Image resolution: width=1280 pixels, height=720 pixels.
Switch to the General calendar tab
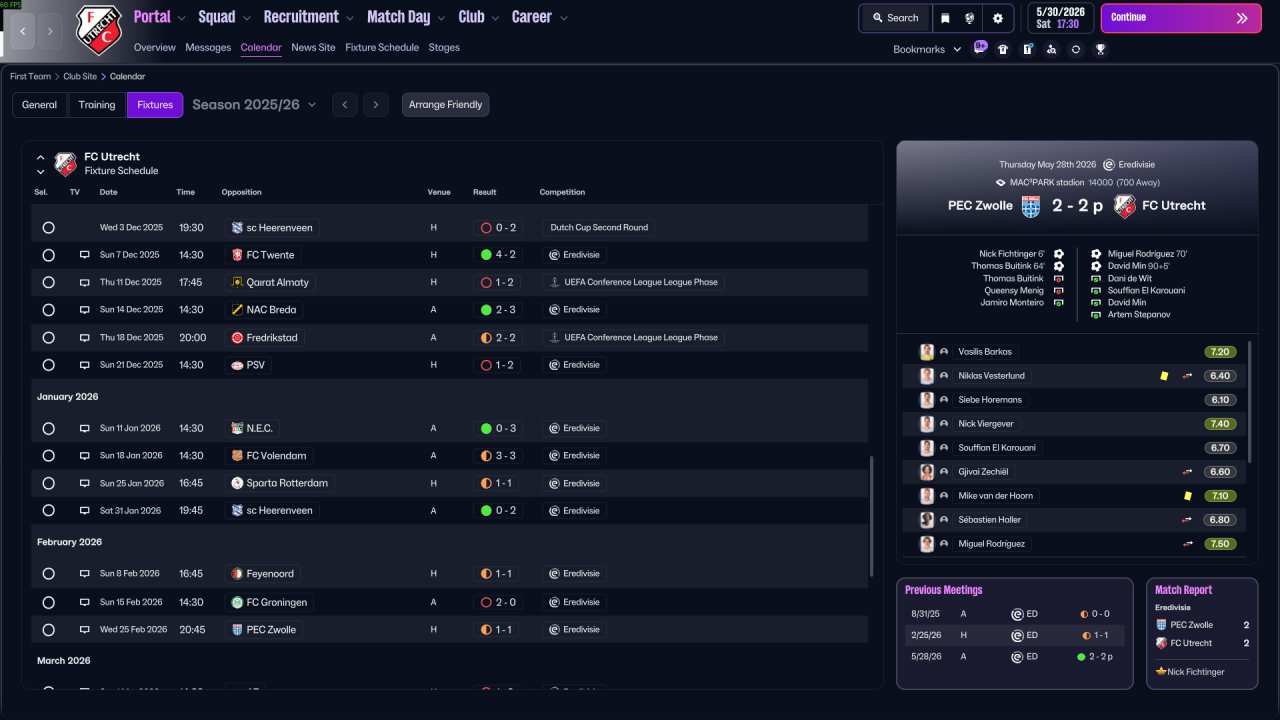click(x=39, y=105)
